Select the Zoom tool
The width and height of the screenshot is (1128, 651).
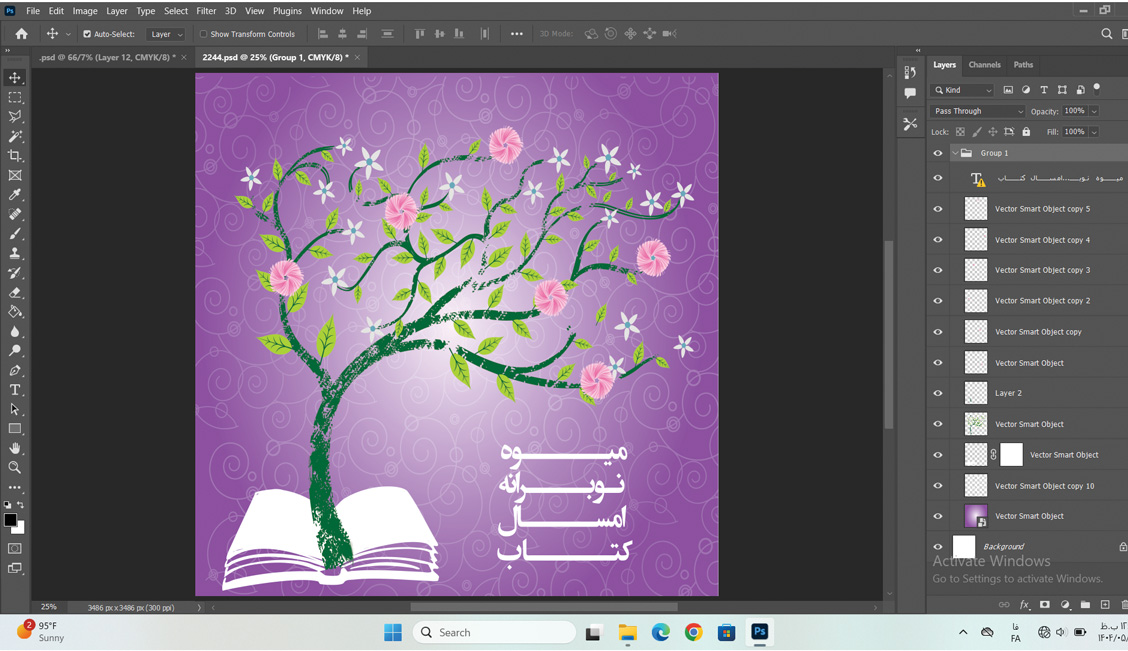[x=14, y=468]
